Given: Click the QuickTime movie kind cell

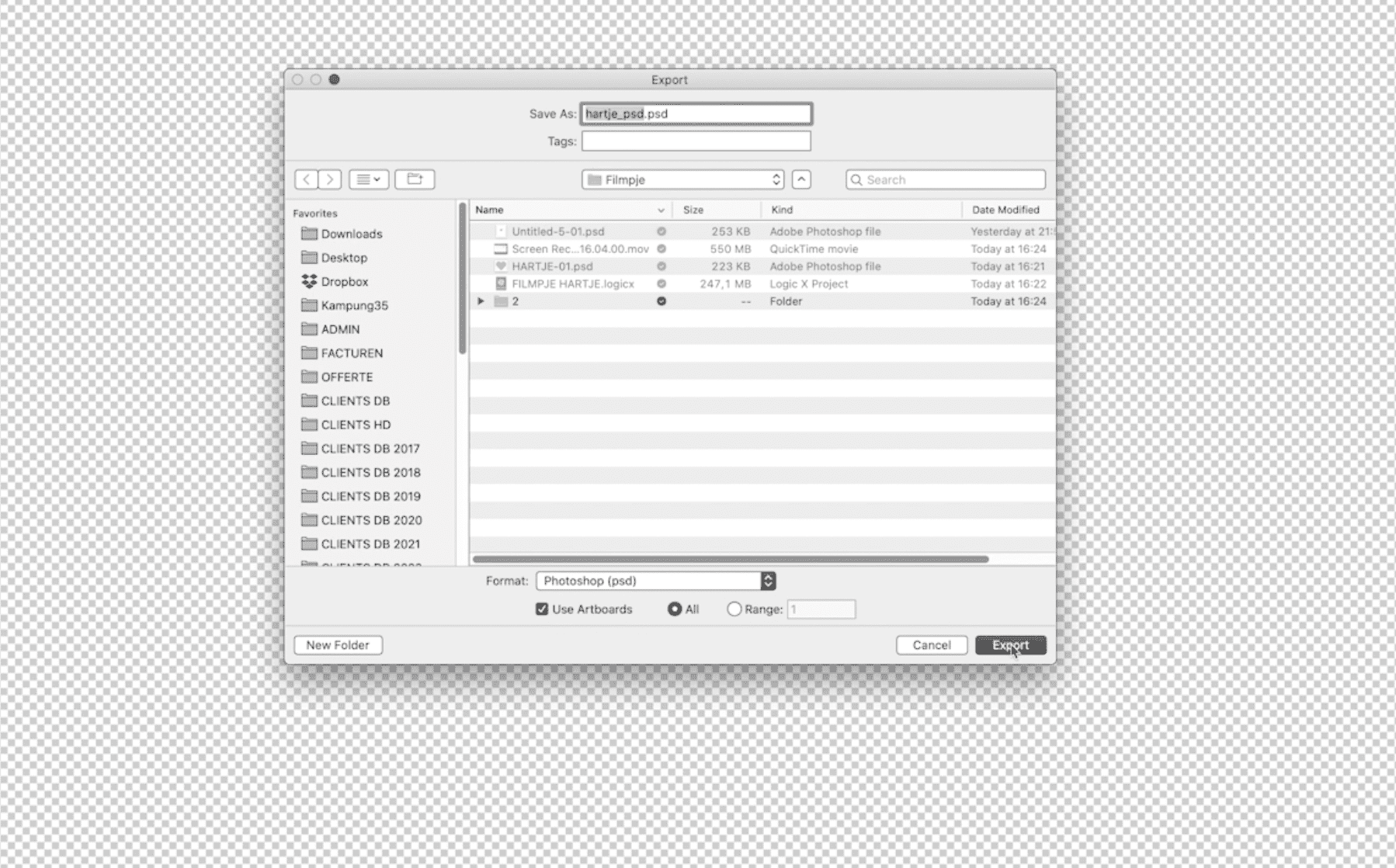Looking at the screenshot, I should coord(814,249).
